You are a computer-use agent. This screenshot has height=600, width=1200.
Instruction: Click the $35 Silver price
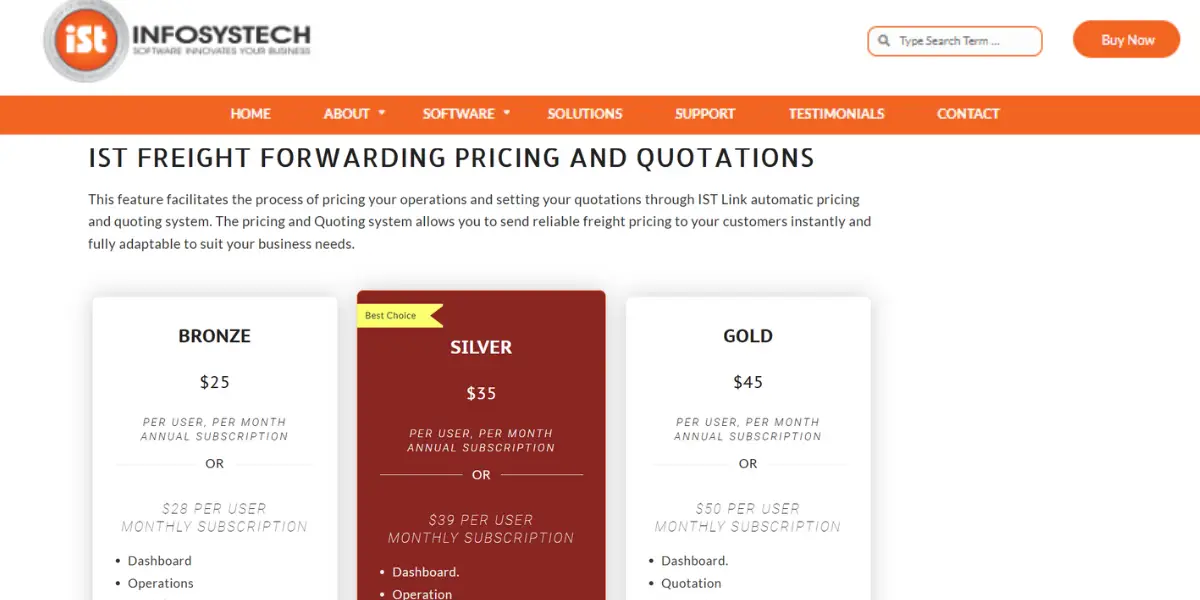click(481, 393)
